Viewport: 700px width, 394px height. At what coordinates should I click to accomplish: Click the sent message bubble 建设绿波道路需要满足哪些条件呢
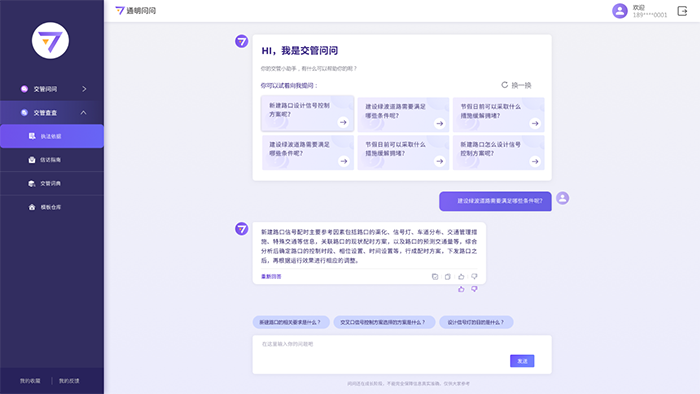click(x=496, y=201)
